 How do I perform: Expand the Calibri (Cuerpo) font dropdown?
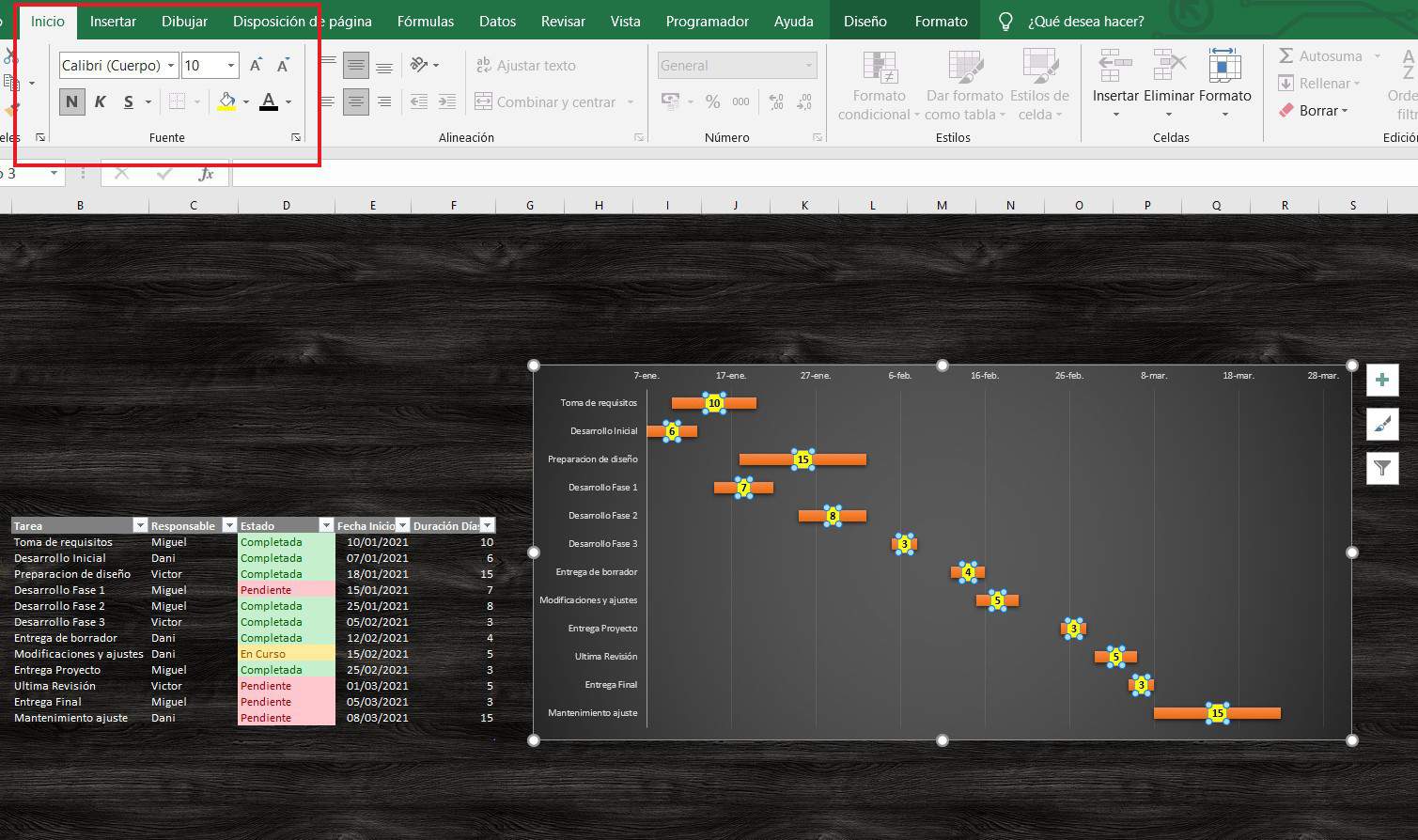click(x=170, y=66)
